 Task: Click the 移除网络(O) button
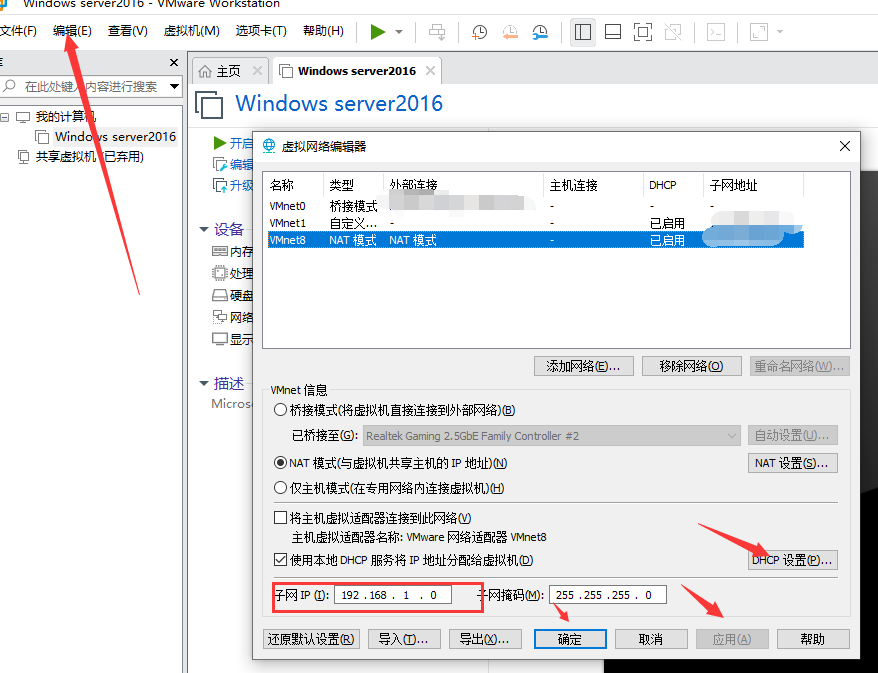click(692, 366)
